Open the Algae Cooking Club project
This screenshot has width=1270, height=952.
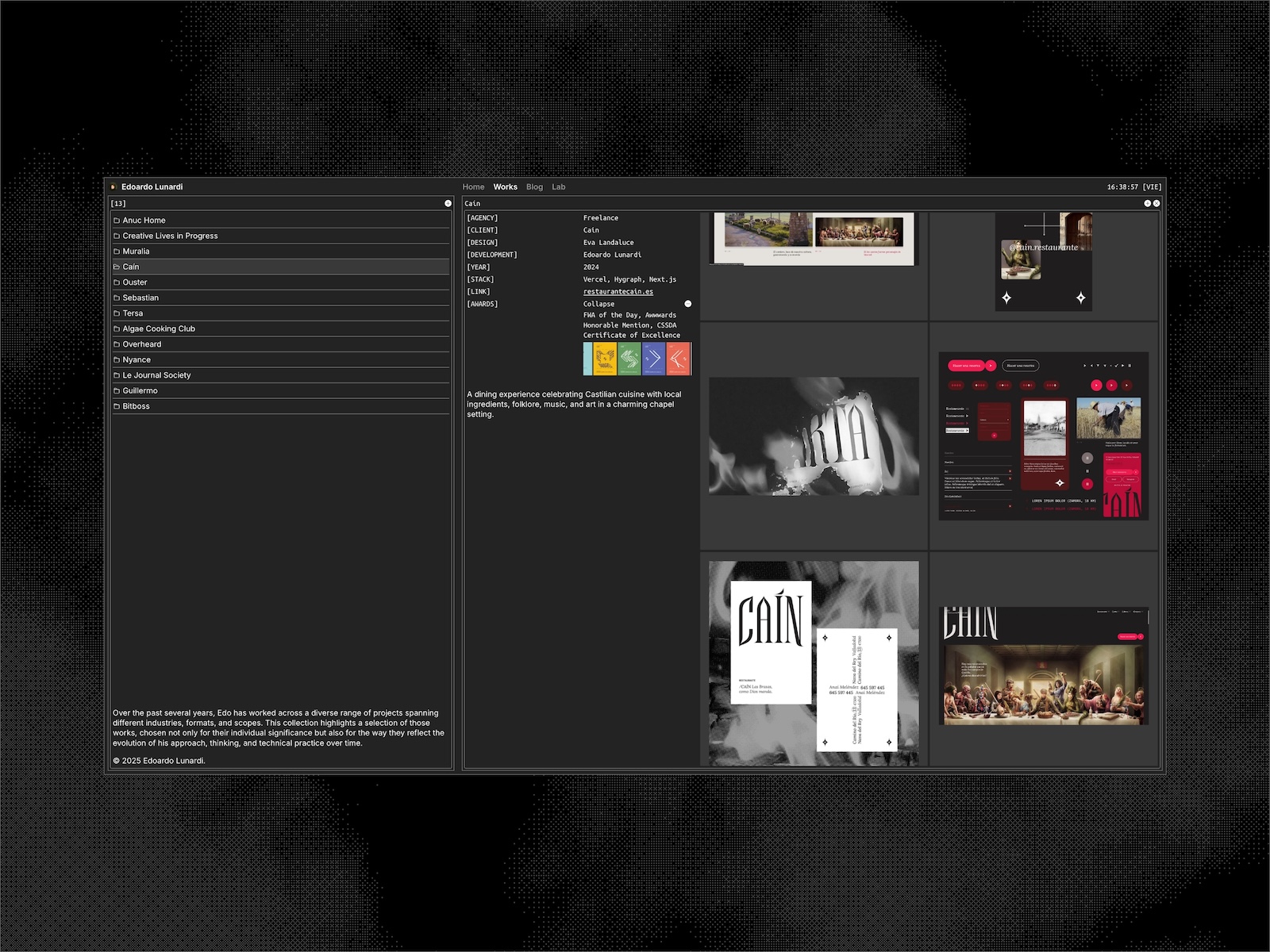click(x=159, y=328)
